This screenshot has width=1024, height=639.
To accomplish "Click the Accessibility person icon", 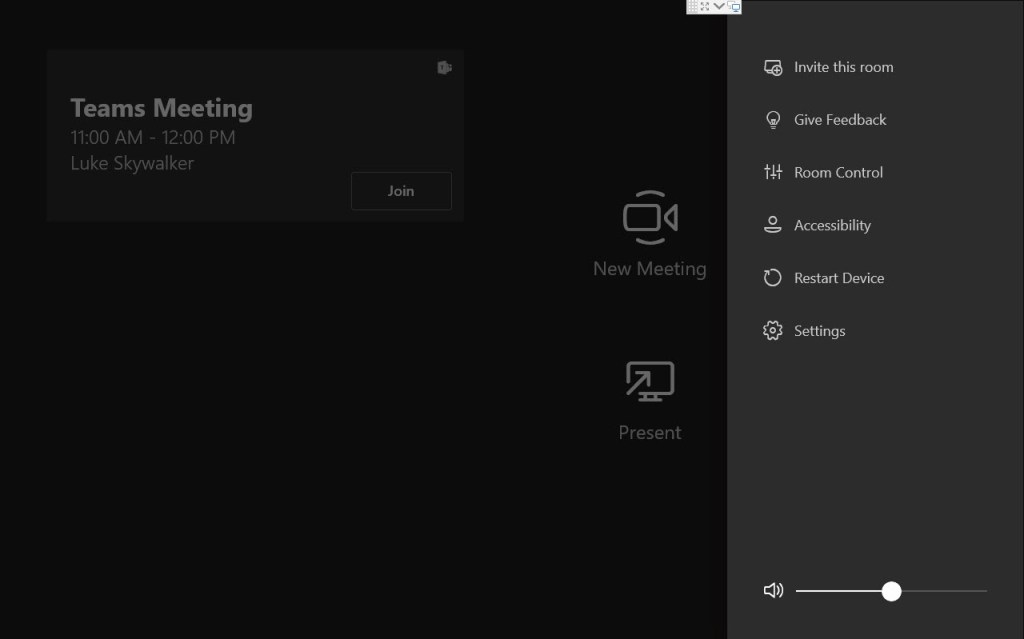I will (772, 225).
